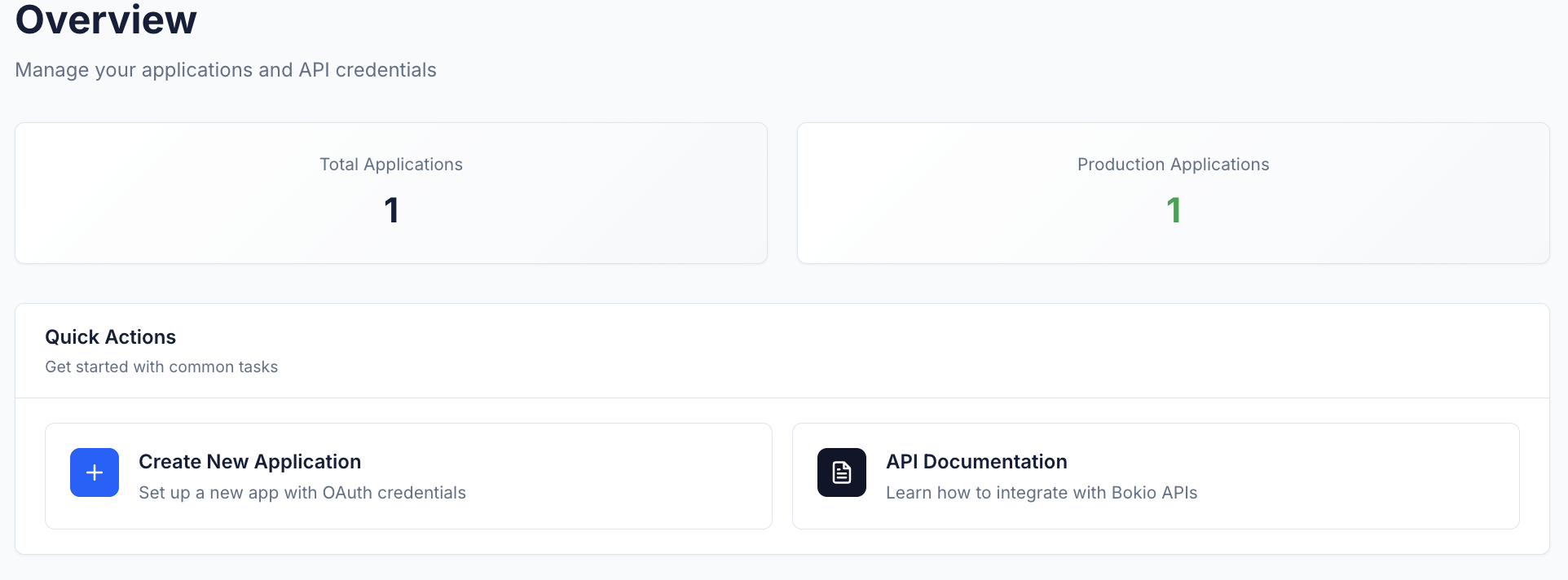Open the Create New Application title
Image resolution: width=1568 pixels, height=580 pixels.
[x=249, y=462]
